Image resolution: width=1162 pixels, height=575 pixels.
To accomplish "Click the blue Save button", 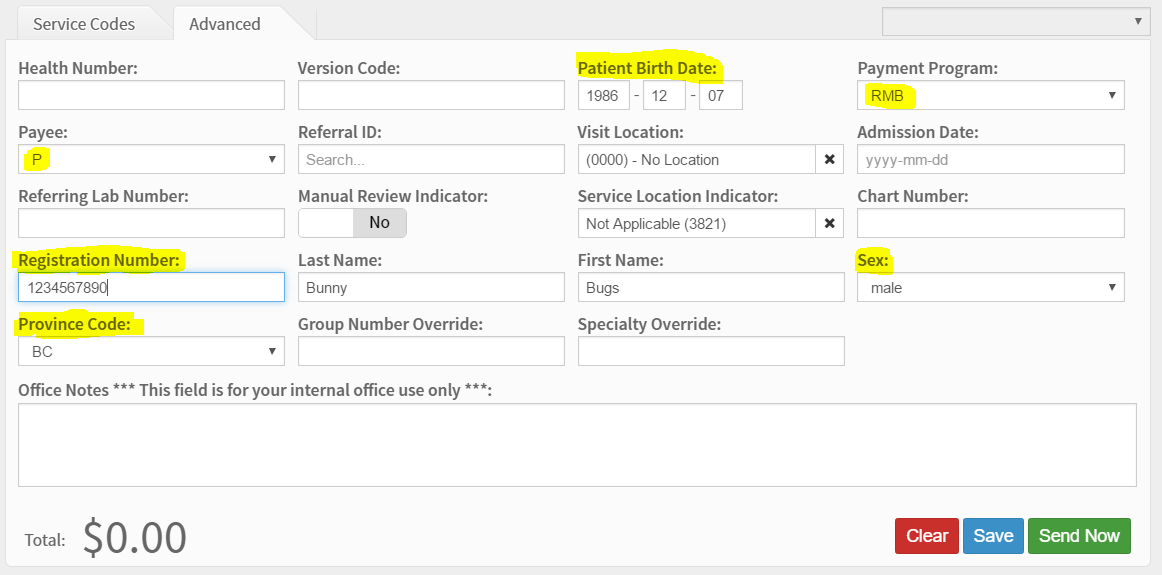I will 993,536.
